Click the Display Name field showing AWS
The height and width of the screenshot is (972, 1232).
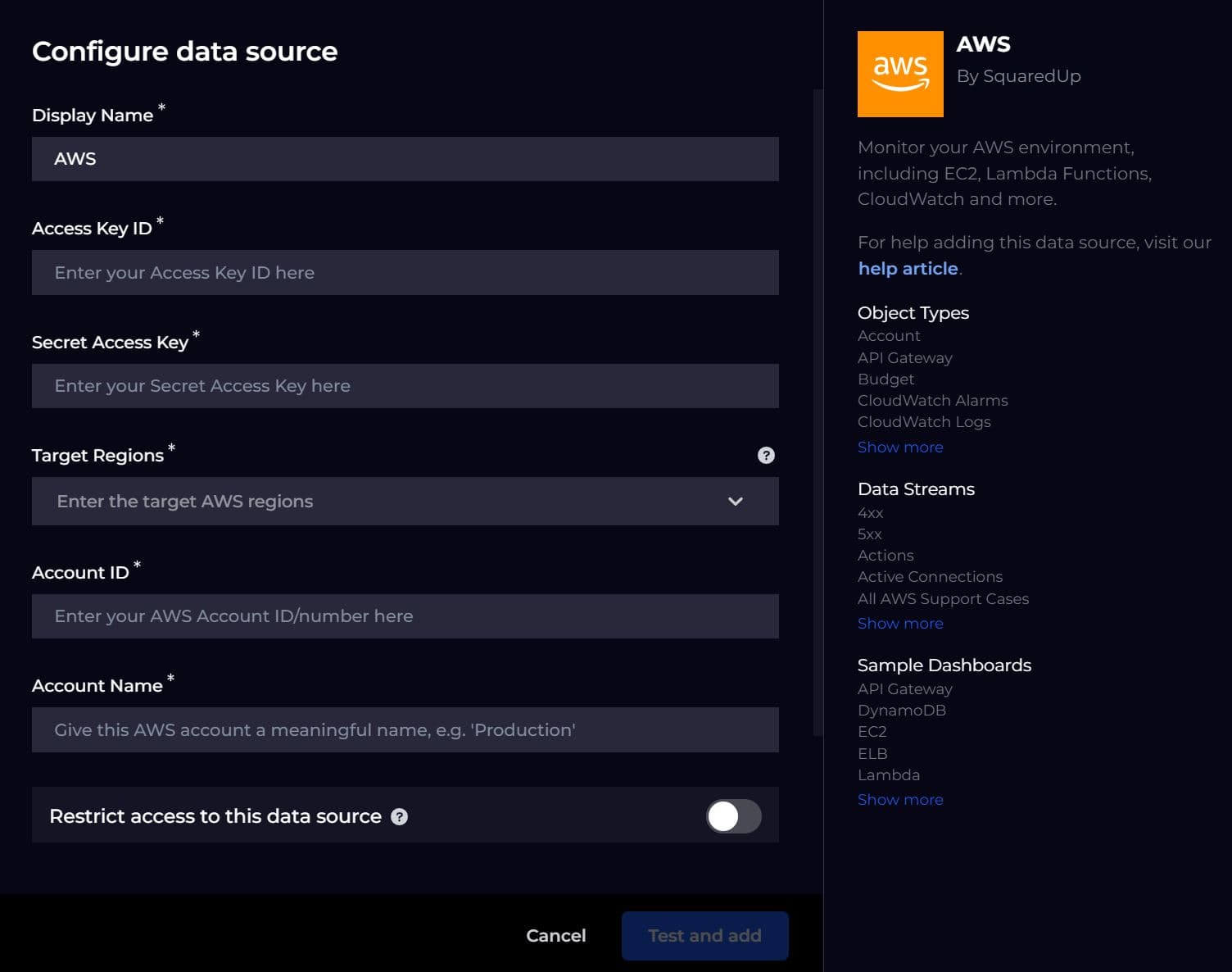[x=405, y=158]
